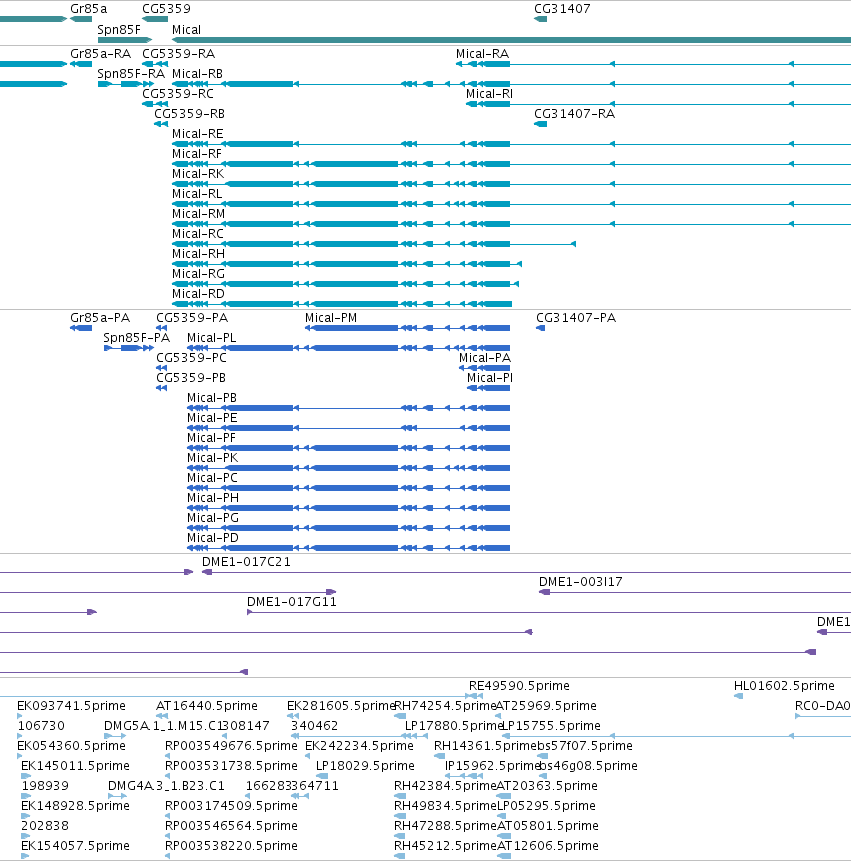This screenshot has height=861, width=851.
Task: Open BAC clone DME1-017C21
Action: [x=246, y=562]
